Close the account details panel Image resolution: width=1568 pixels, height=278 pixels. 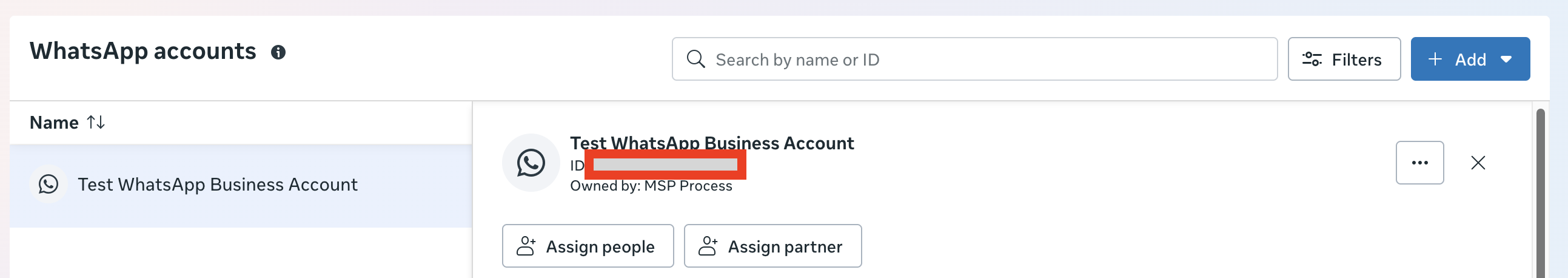coord(1478,163)
